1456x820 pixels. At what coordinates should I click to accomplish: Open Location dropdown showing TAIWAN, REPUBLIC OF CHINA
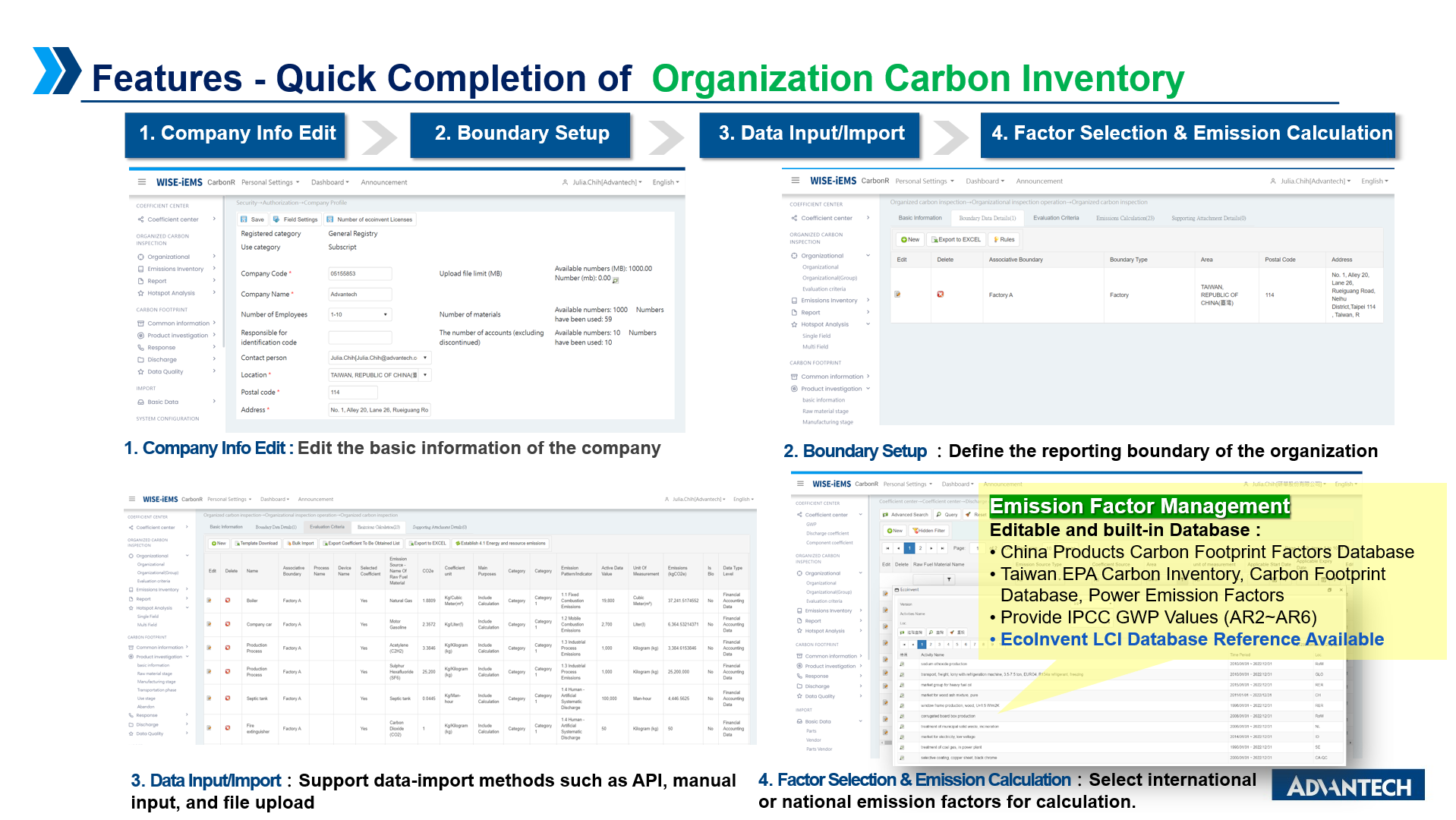click(x=380, y=375)
